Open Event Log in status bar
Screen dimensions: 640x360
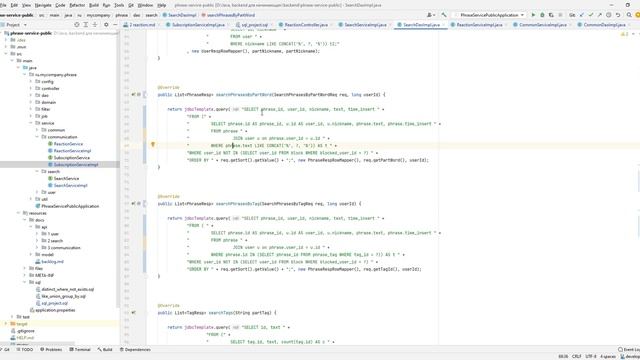[x=629, y=349]
